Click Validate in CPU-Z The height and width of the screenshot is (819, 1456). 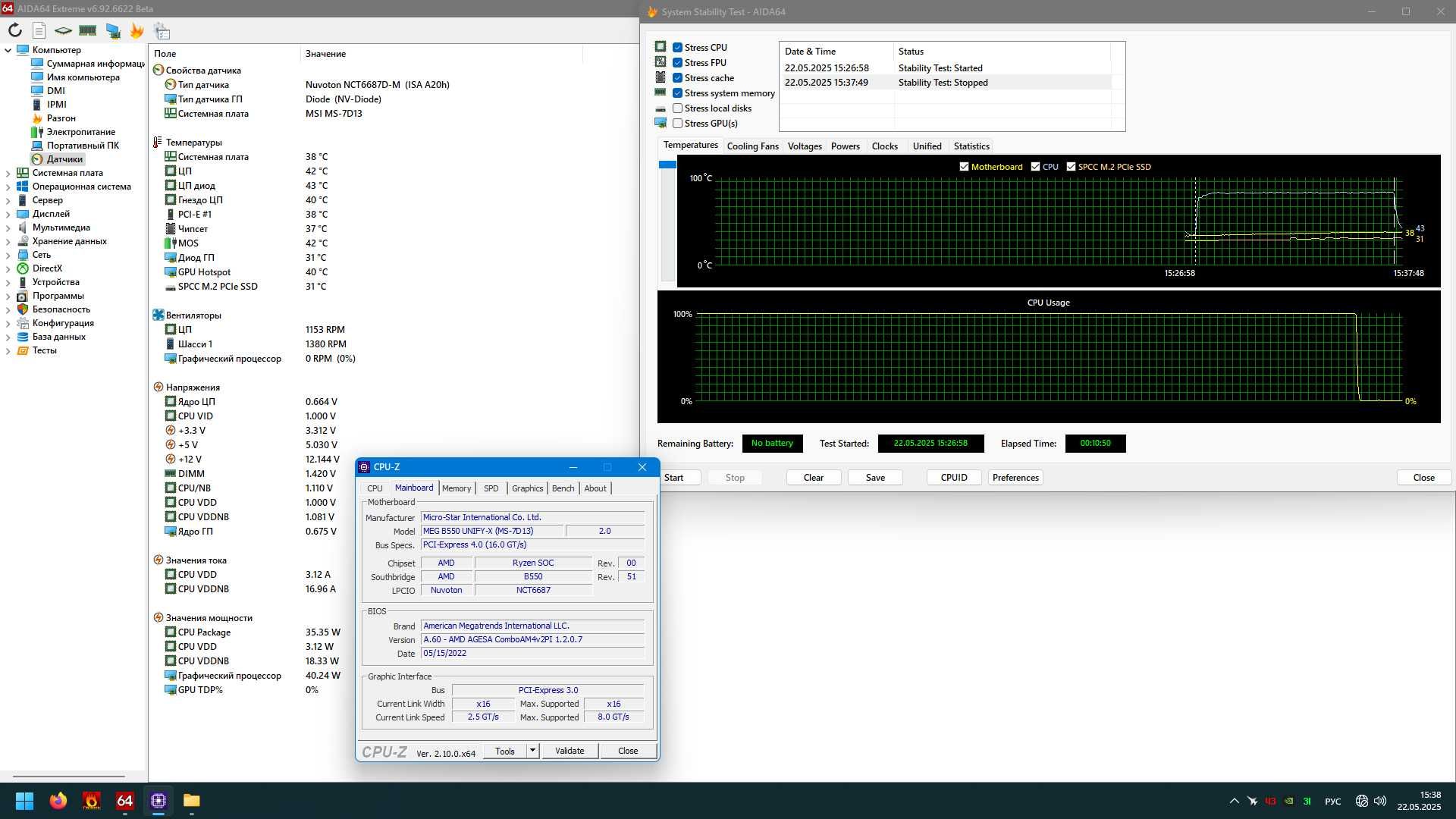570,751
